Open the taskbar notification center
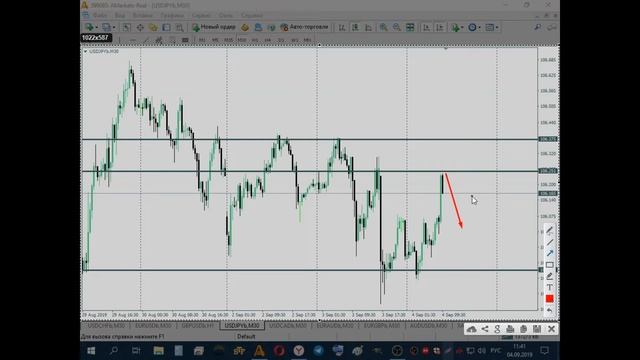This screenshot has width=640, height=360. (x=544, y=351)
